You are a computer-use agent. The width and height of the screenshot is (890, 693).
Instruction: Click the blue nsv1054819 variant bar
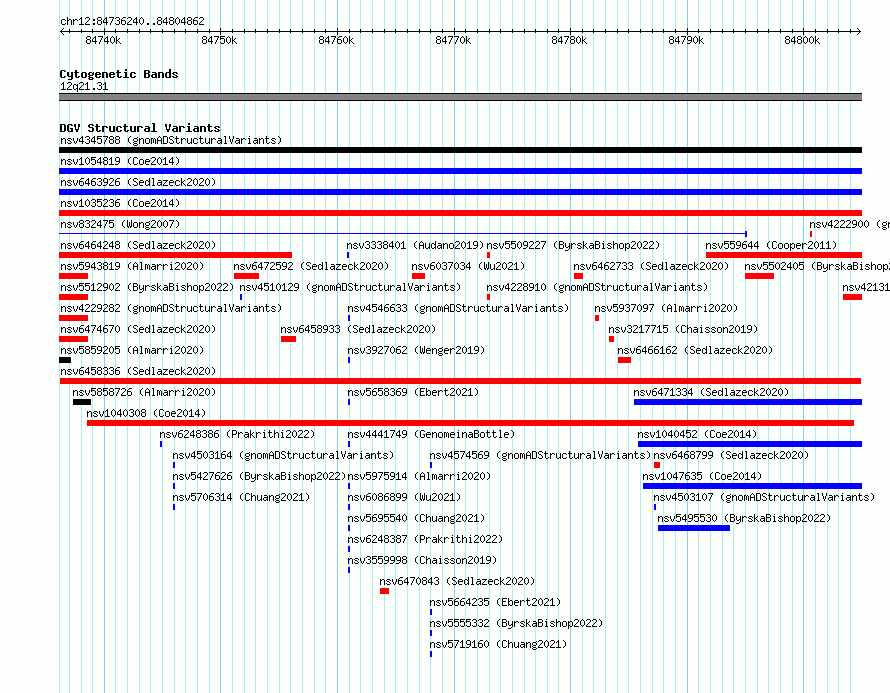click(460, 171)
